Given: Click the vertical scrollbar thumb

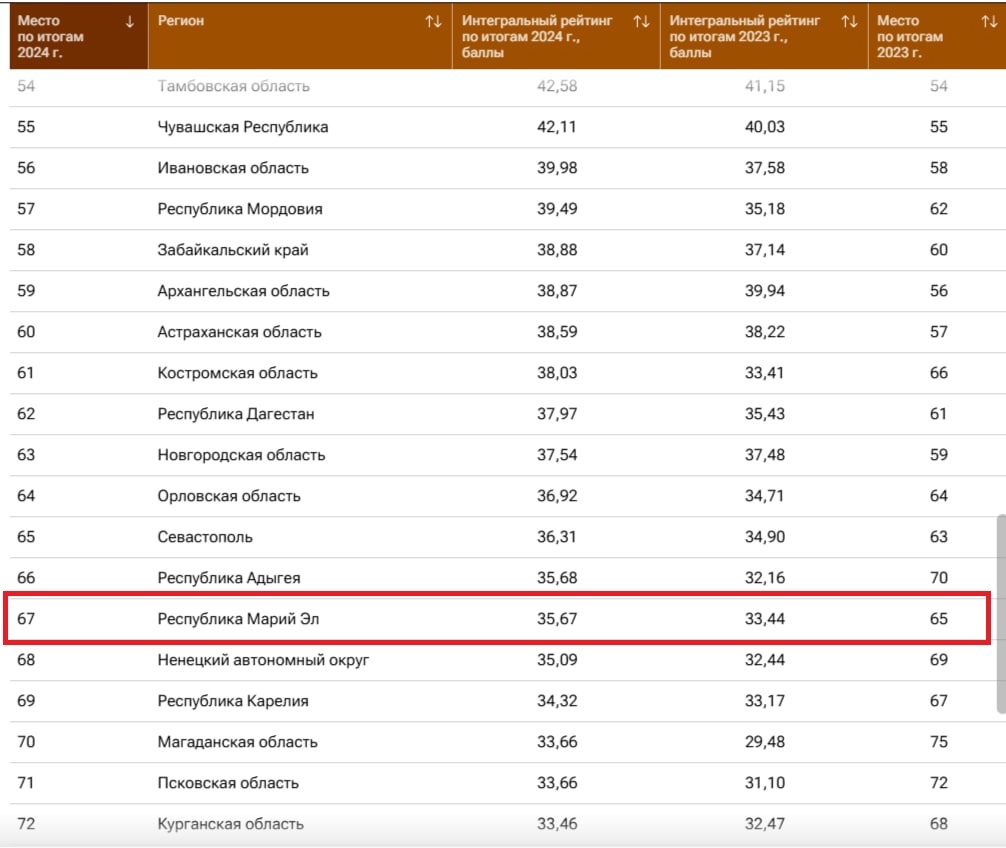Looking at the screenshot, I should click(x=1001, y=613).
